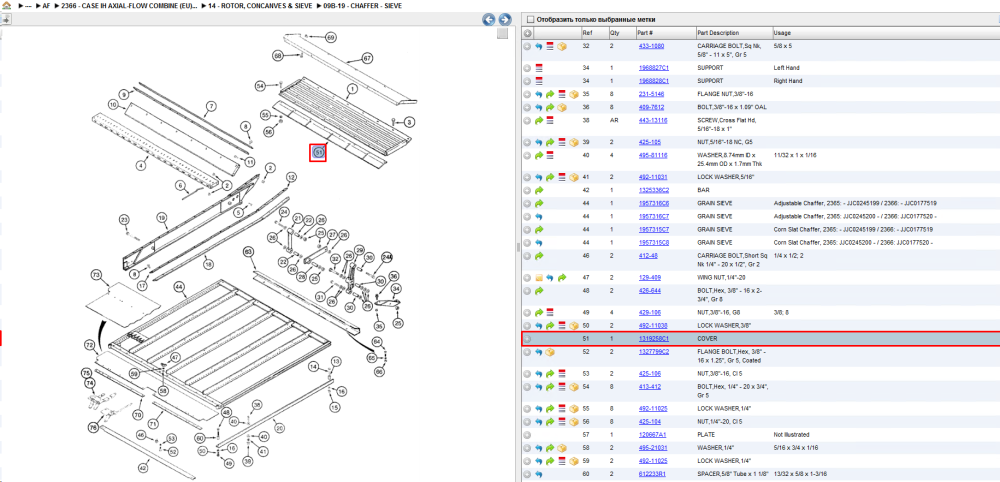Select callout 67 on the diagram
The width and height of the screenshot is (1000, 482).
pos(367,58)
